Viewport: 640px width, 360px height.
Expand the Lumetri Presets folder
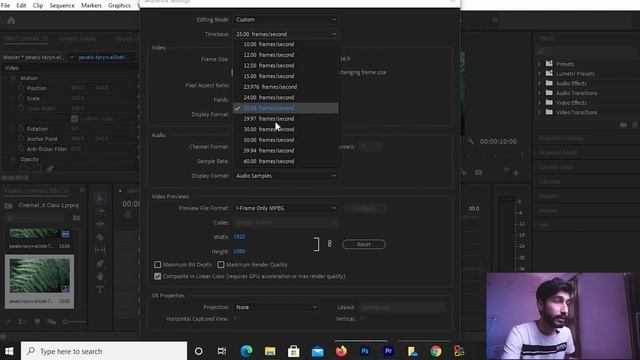[539, 74]
